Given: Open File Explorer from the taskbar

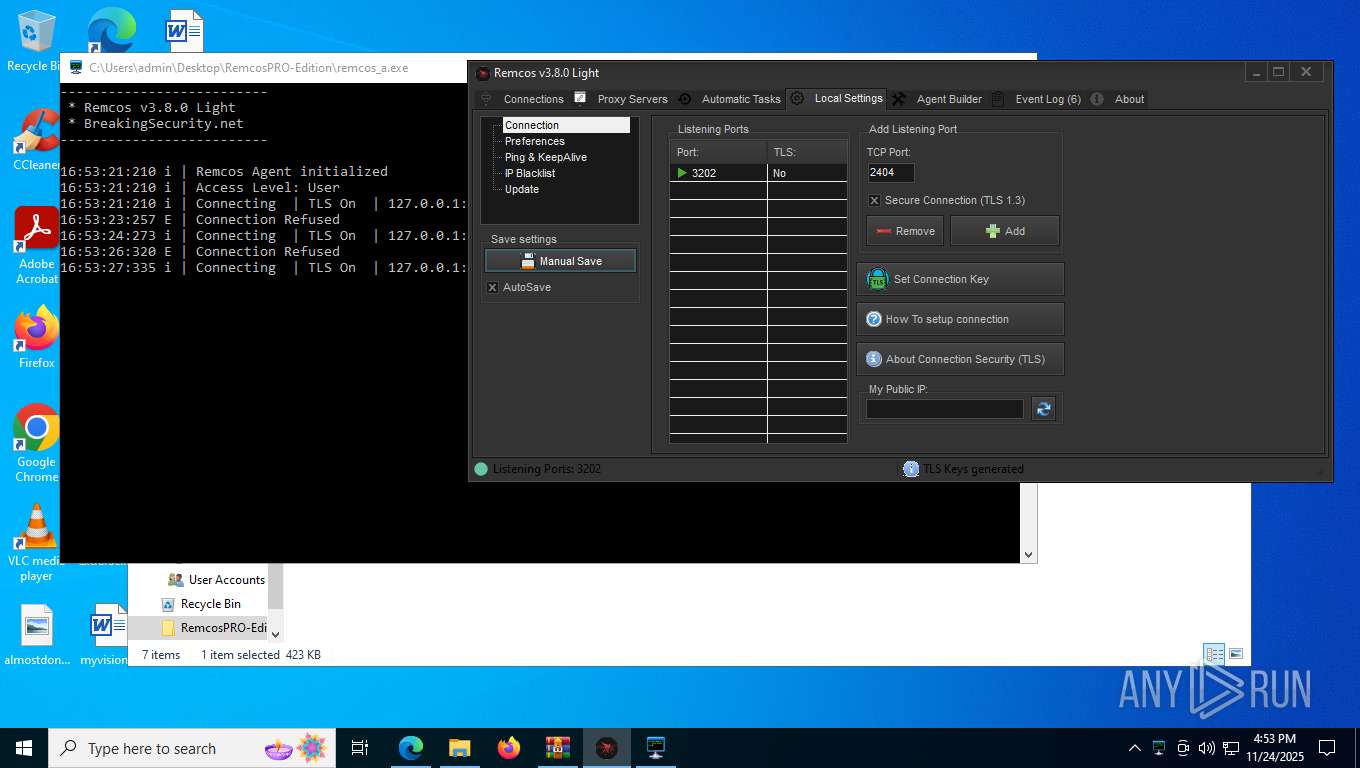Looking at the screenshot, I should 459,748.
